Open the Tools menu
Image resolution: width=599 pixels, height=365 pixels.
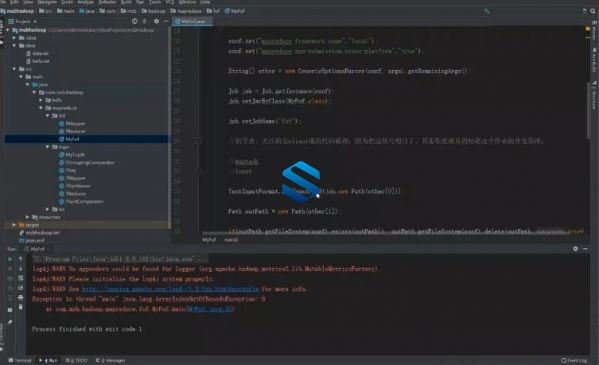[x=155, y=2]
